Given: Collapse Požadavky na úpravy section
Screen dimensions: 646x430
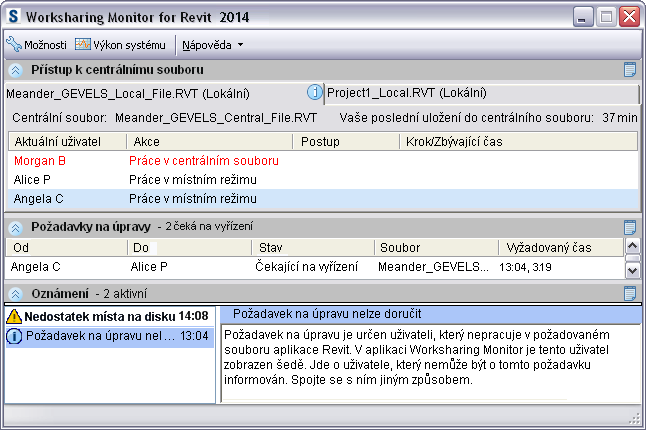Looking at the screenshot, I should click(15, 227).
